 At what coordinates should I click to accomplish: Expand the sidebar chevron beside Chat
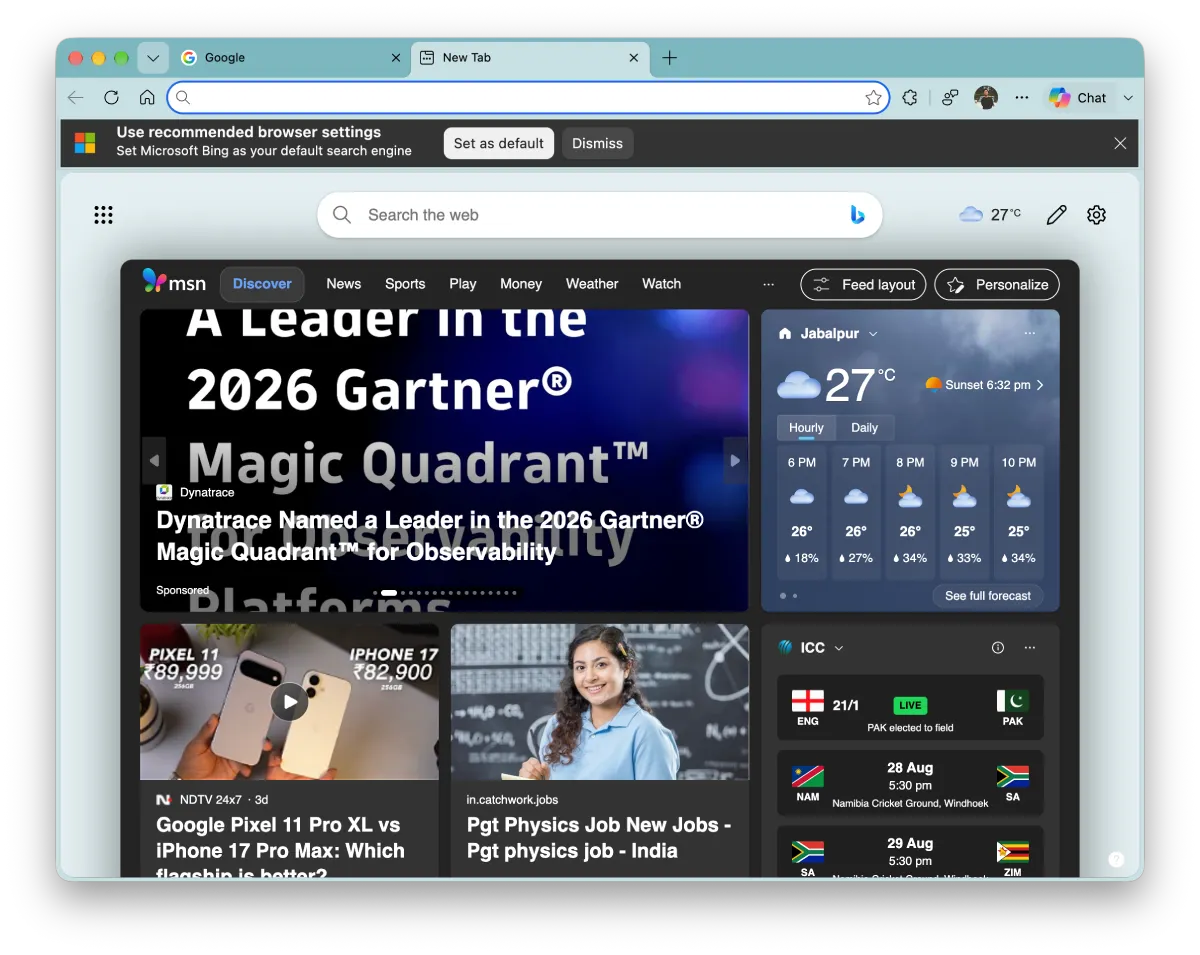1128,98
